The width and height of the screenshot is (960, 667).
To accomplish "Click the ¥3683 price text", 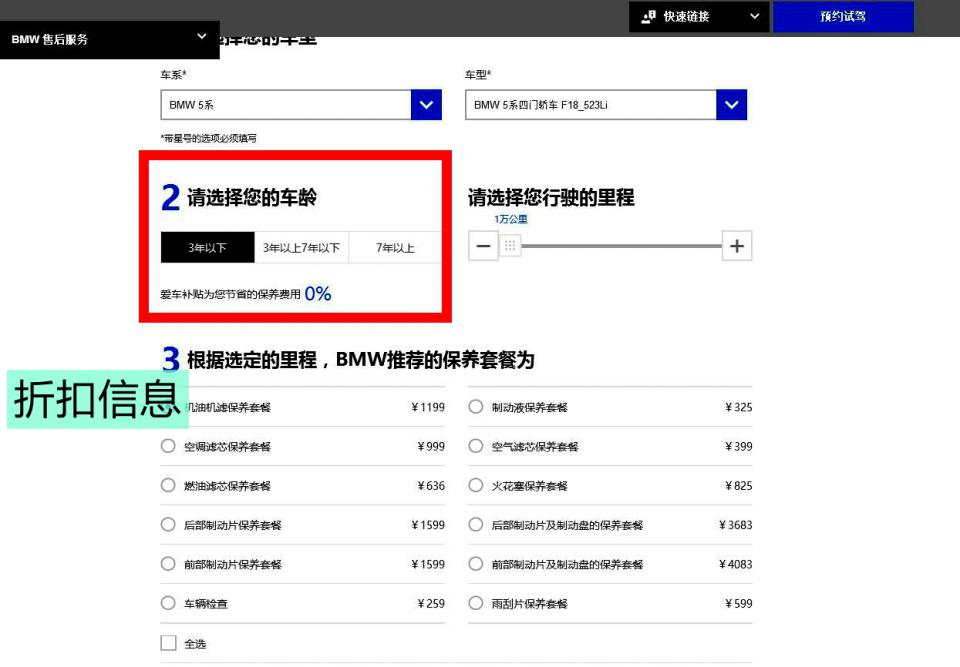I will [x=735, y=525].
